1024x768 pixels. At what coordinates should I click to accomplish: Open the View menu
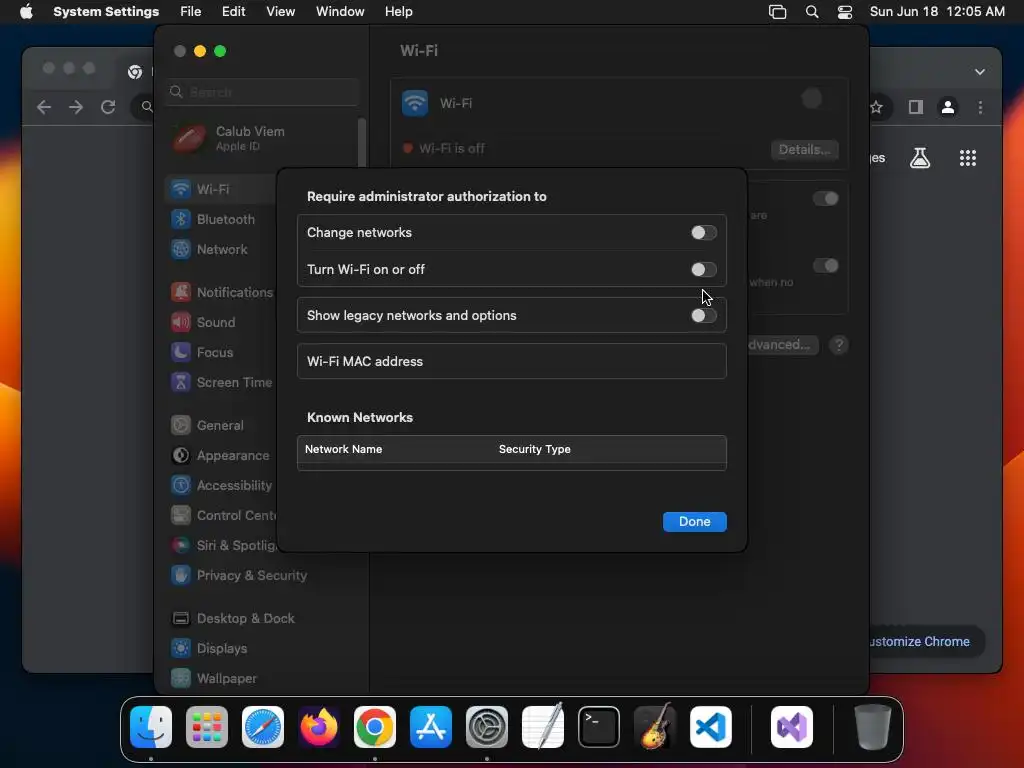[281, 12]
